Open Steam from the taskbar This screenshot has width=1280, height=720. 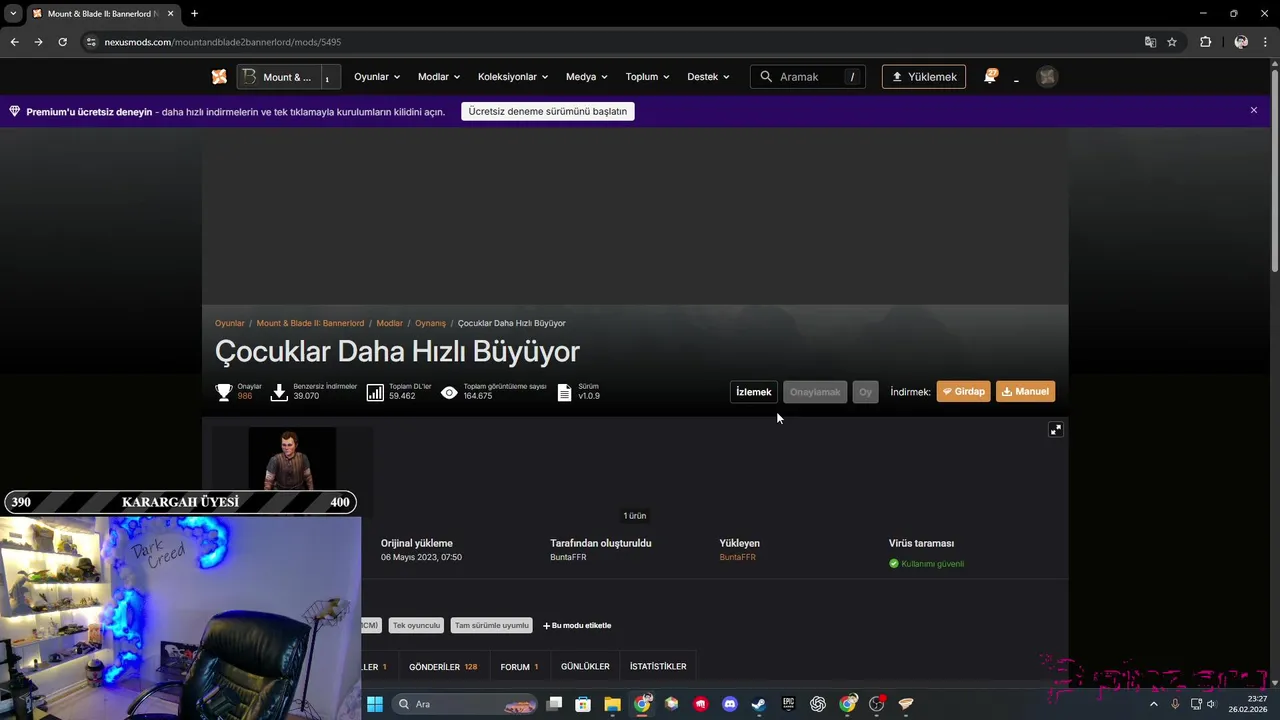point(759,704)
